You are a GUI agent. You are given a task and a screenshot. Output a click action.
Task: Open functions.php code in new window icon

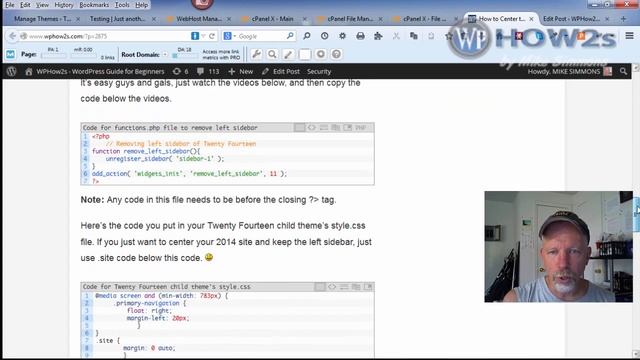pos(347,128)
